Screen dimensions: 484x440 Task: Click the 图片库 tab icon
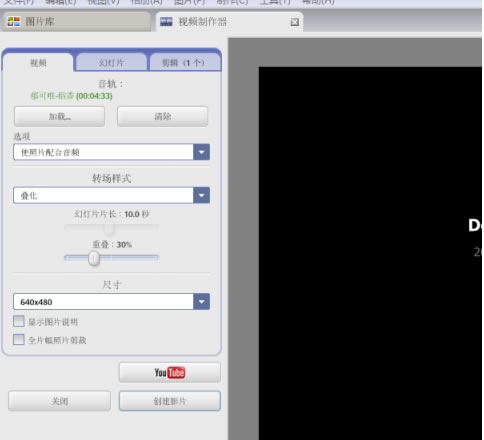(x=14, y=22)
